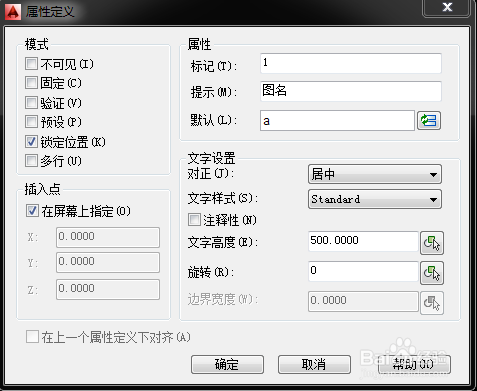Enable the 不可见(I) checkbox
The height and width of the screenshot is (391, 477).
coord(31,63)
